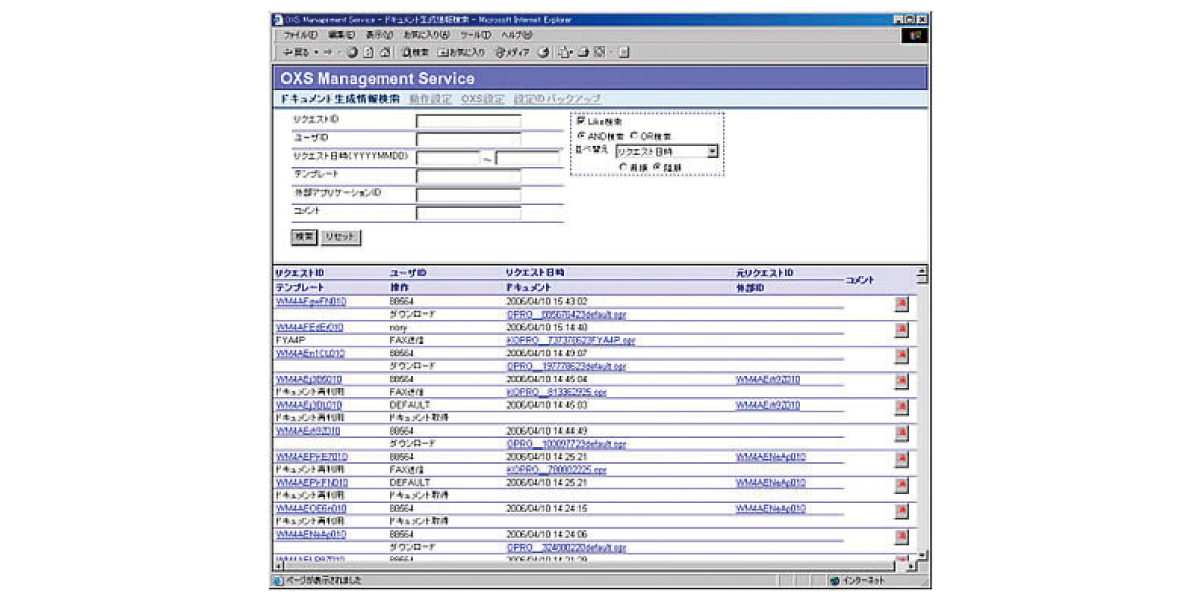This screenshot has width=1200, height=600.
Task: Click the インターネット zone status bar icon
Action: tap(833, 580)
